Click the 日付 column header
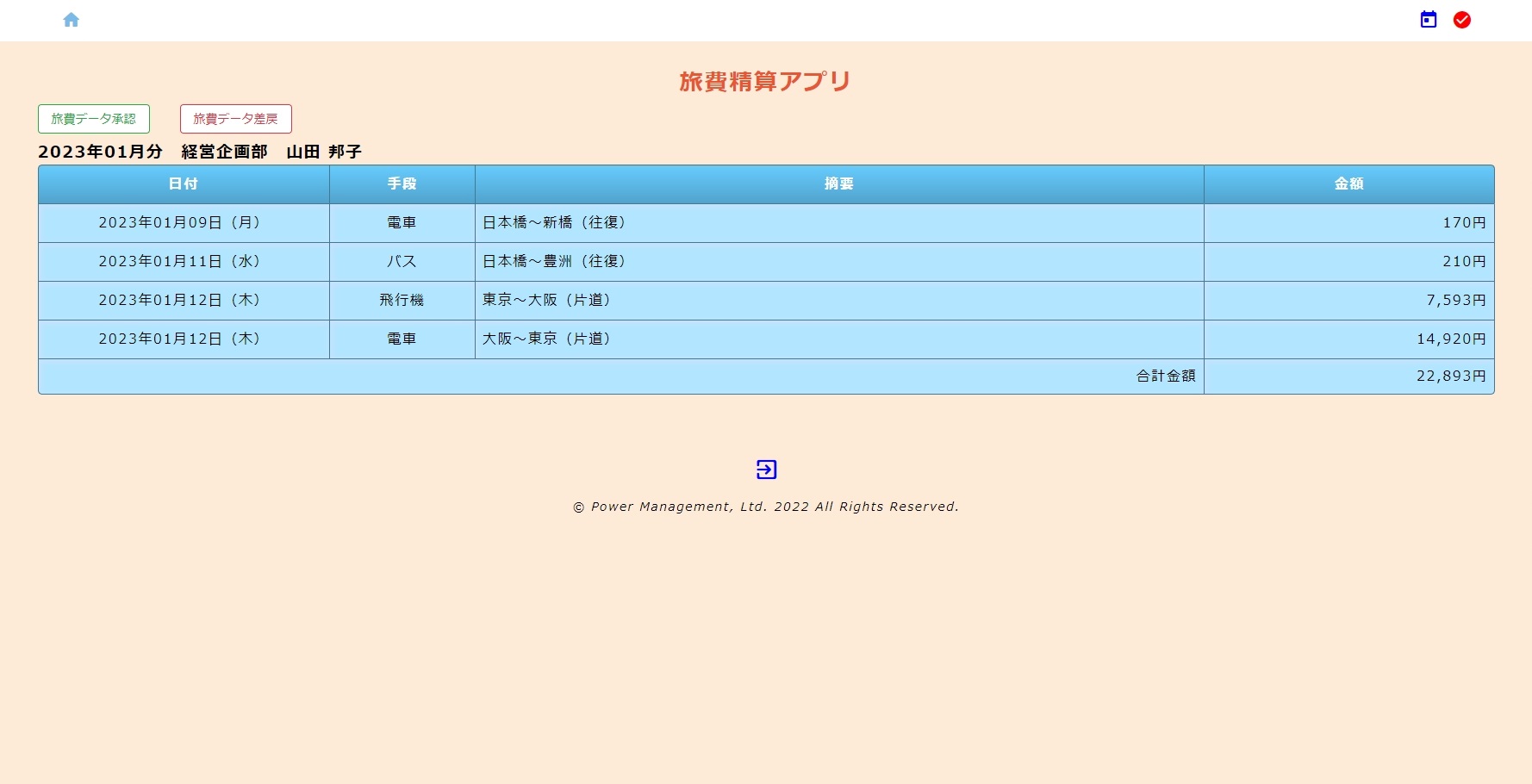 (x=184, y=184)
